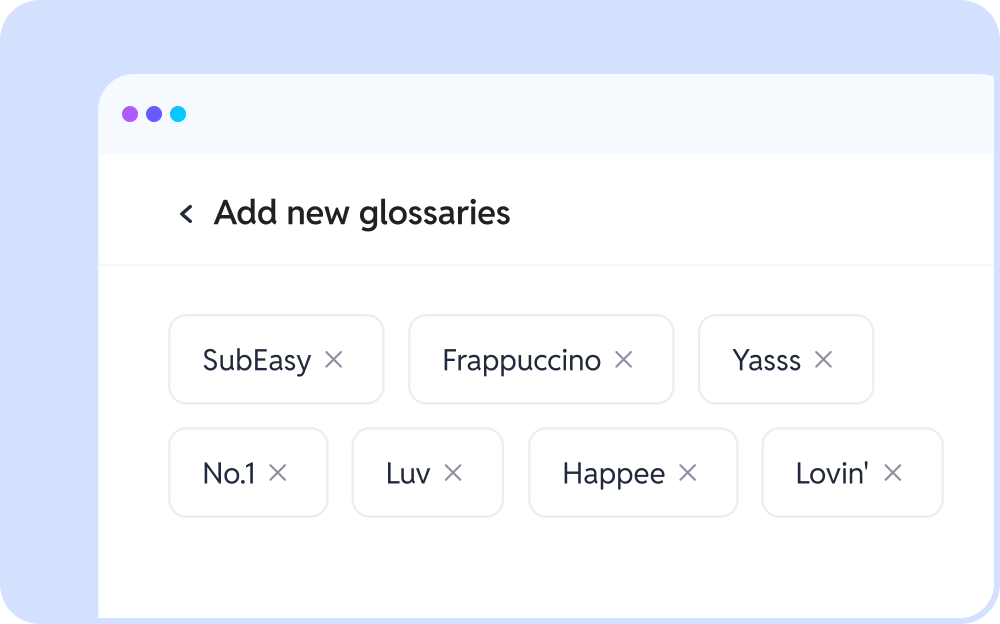
Task: Click the purple window dot
Action: coord(130,114)
